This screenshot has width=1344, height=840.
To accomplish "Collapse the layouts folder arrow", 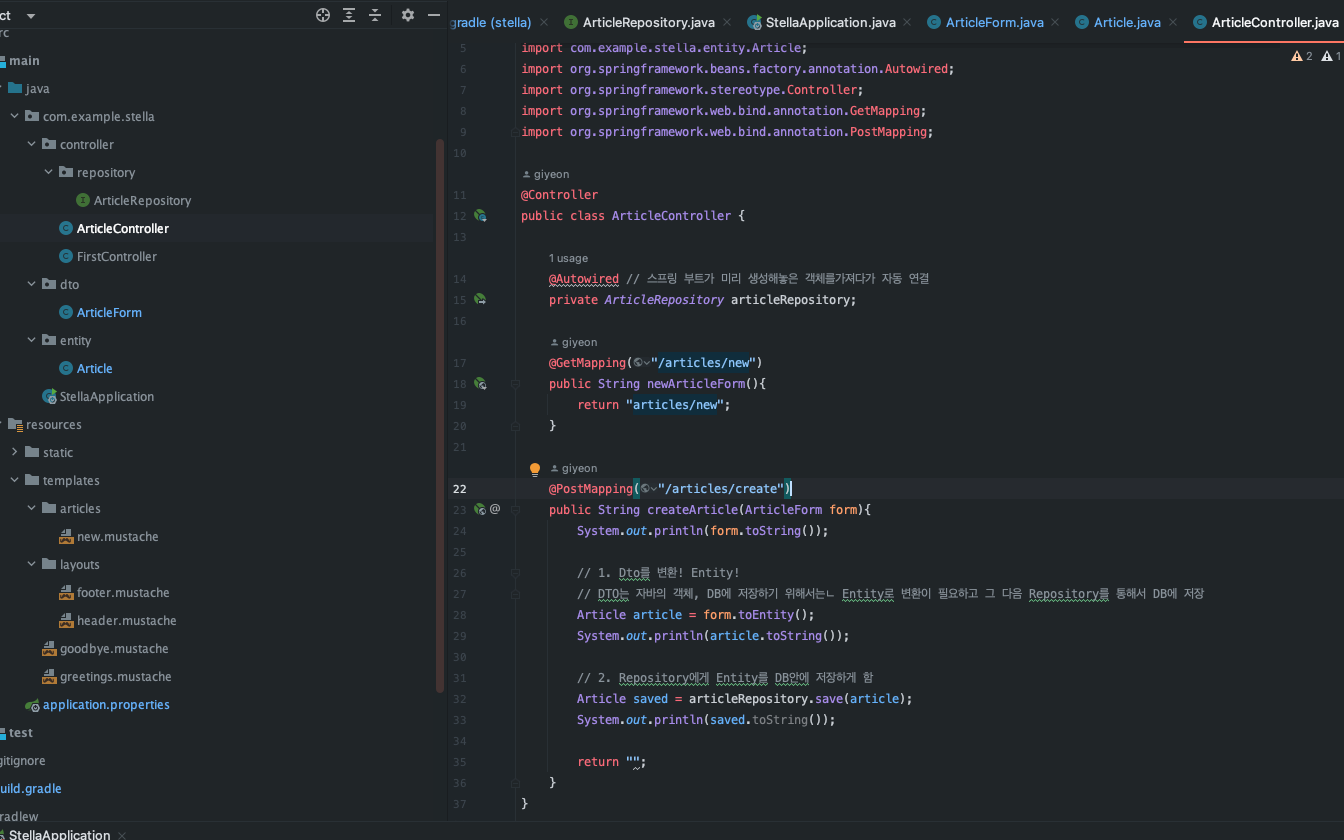I will click(32, 564).
